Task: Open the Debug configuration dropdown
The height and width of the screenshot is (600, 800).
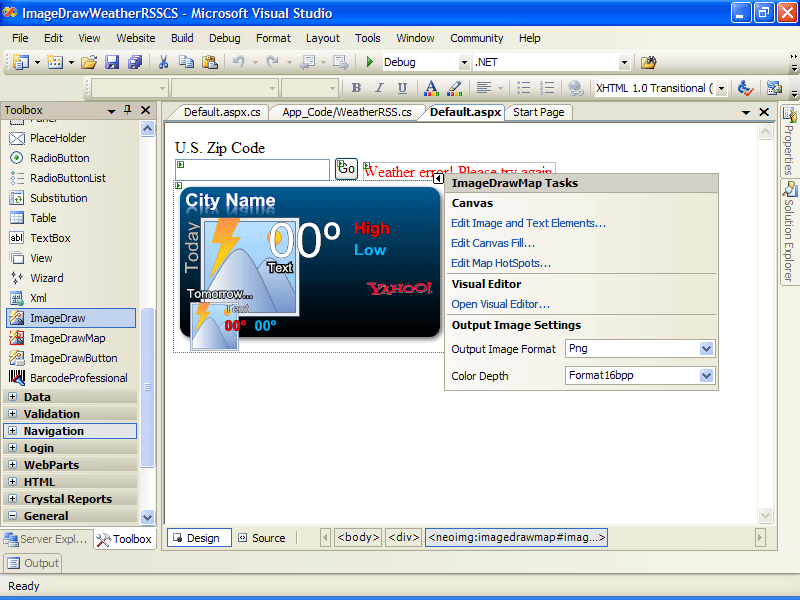Action: point(464,62)
